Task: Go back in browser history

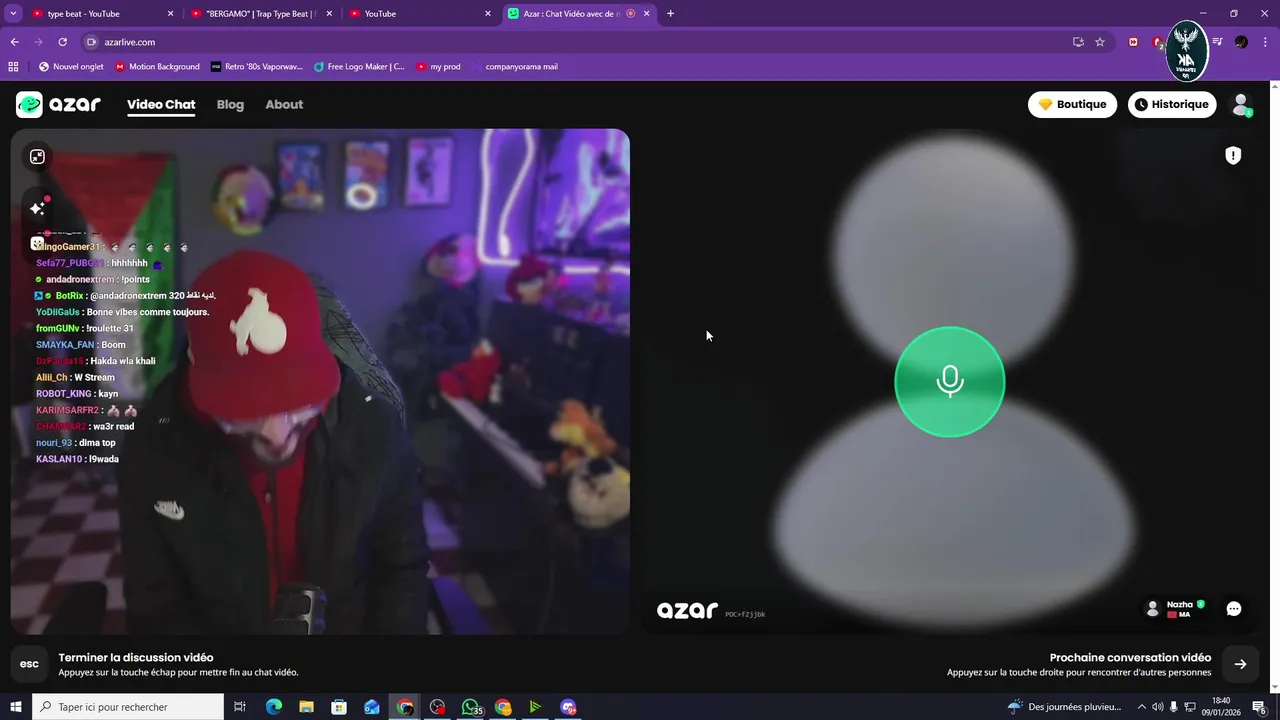Action: 14,42
